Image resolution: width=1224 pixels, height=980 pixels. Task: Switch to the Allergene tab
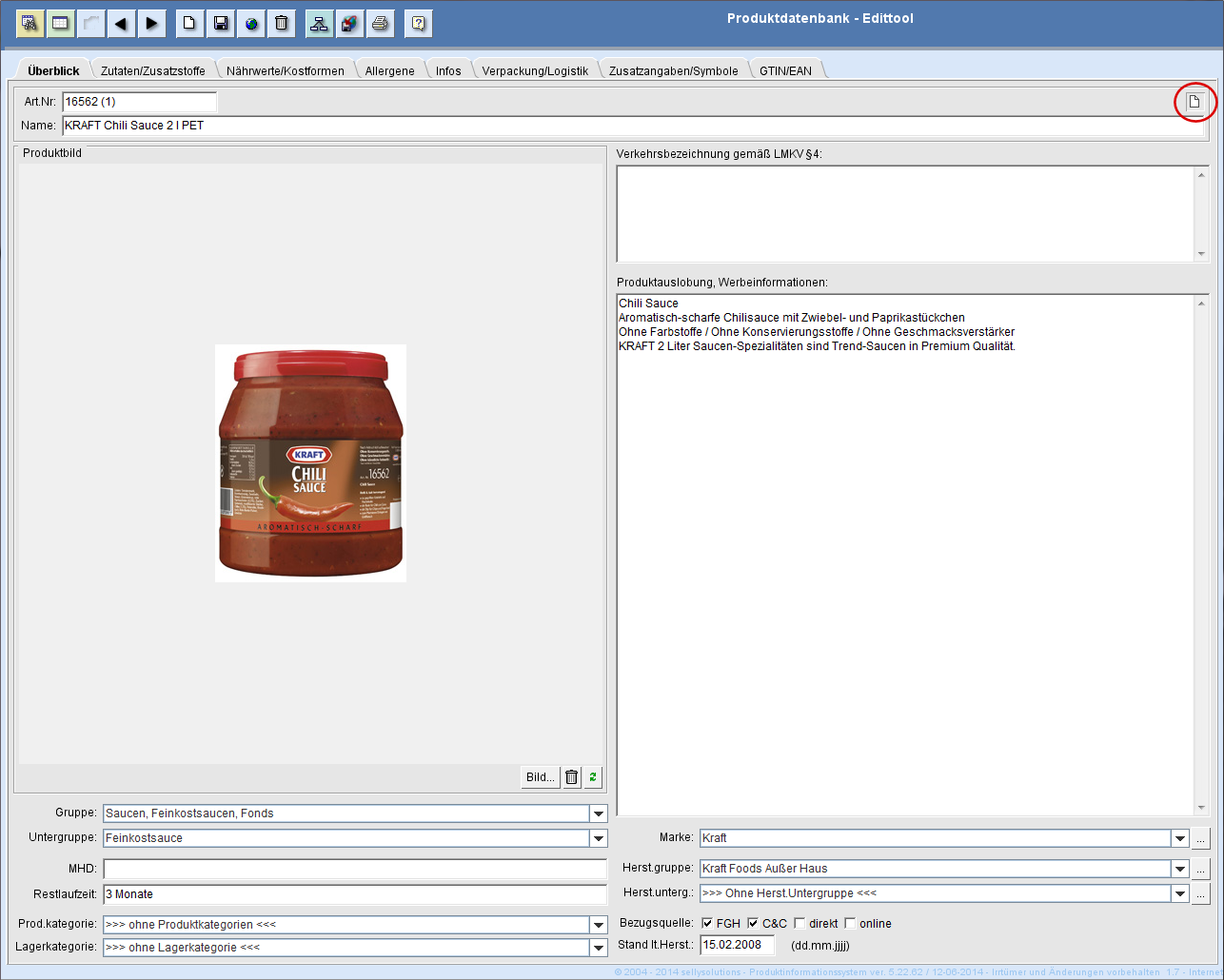(x=390, y=70)
